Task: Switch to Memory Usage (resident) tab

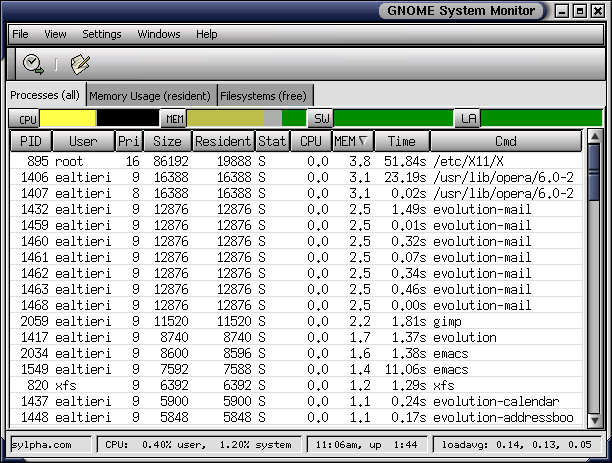Action: (x=150, y=96)
